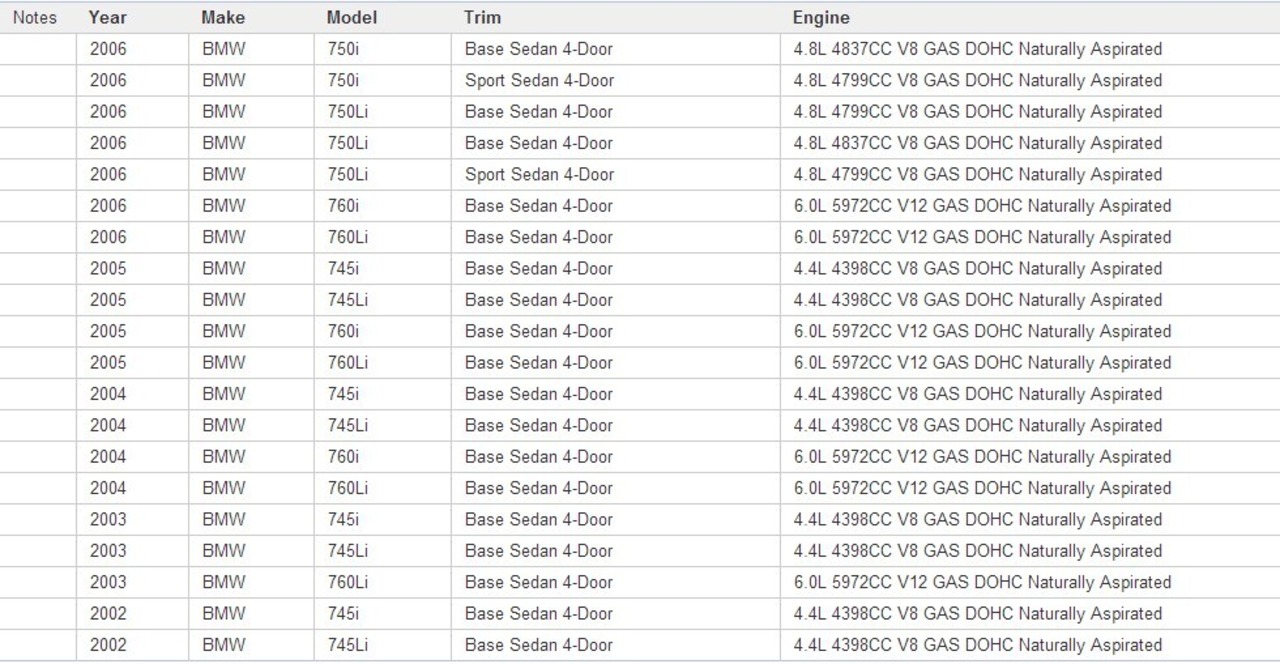1280x664 pixels.
Task: Click 4.8L 4837CC engine for 750i
Action: point(977,49)
